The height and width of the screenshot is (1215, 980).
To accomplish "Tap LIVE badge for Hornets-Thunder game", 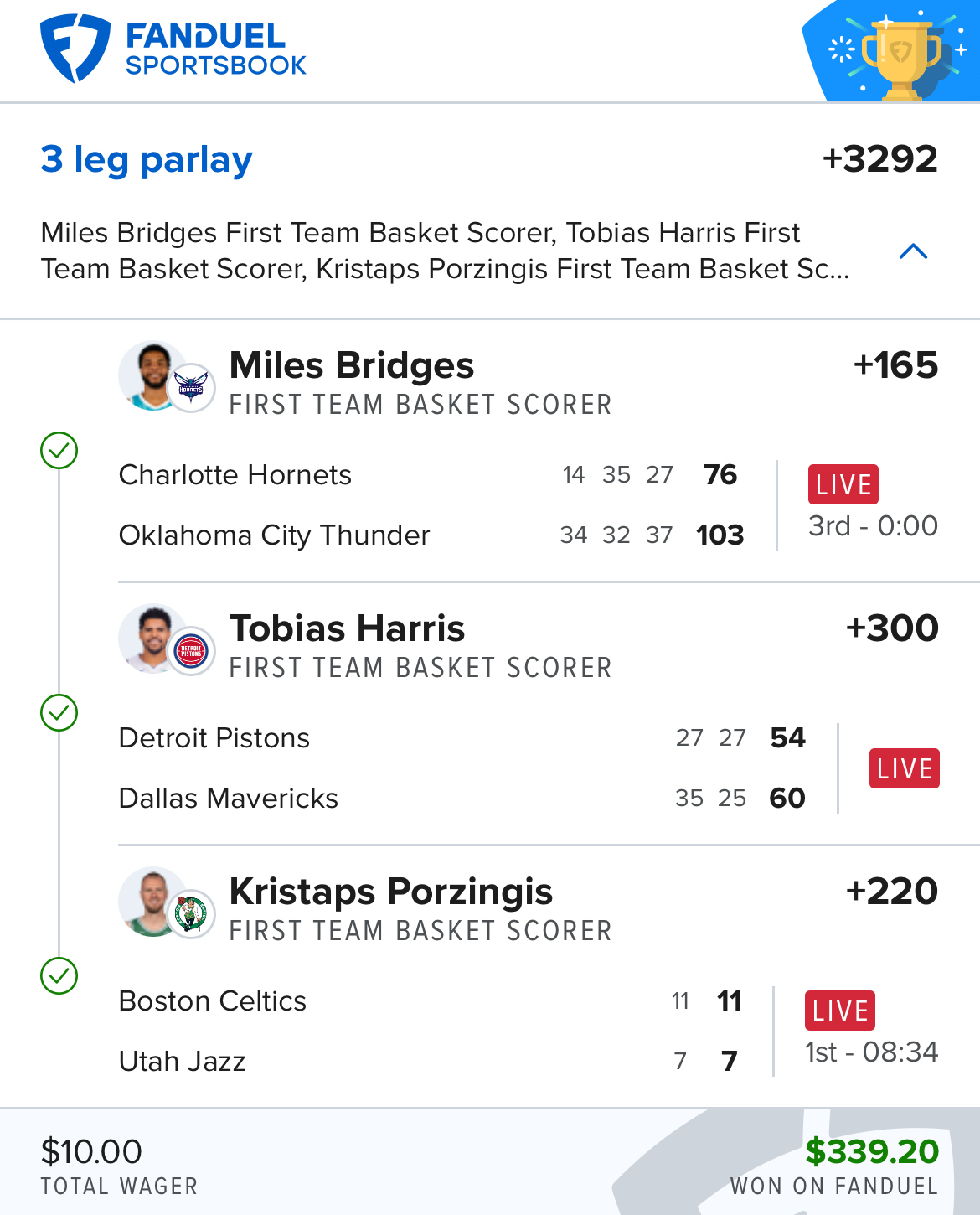I will pos(843,484).
